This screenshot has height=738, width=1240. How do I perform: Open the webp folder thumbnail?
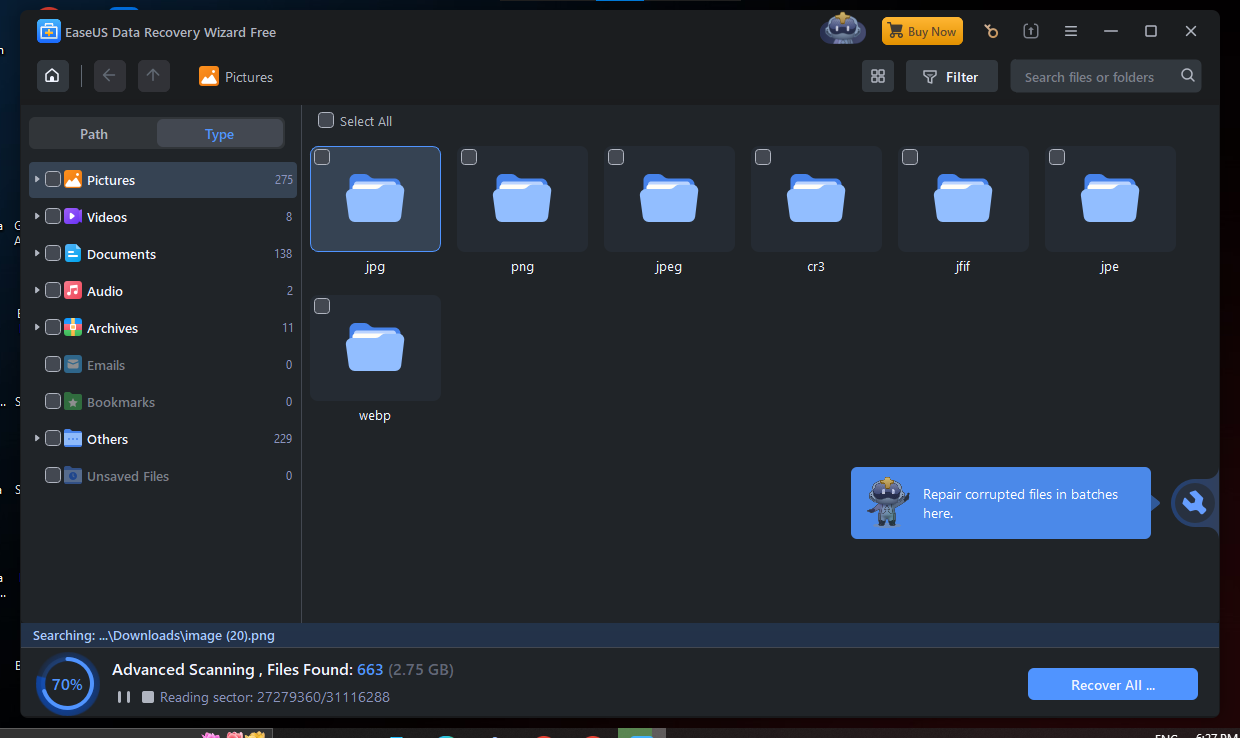point(375,347)
